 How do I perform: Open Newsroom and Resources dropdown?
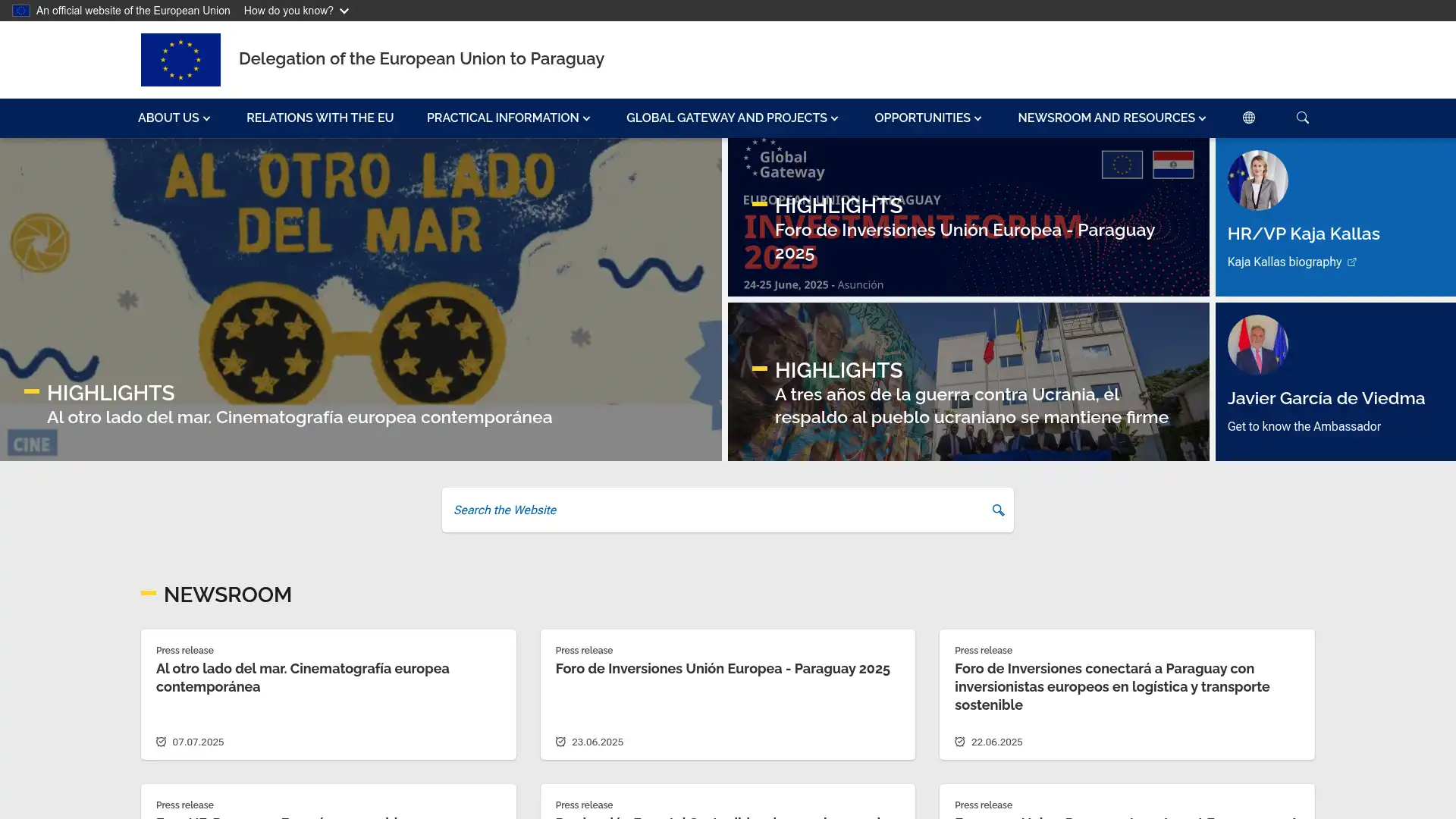(1111, 118)
